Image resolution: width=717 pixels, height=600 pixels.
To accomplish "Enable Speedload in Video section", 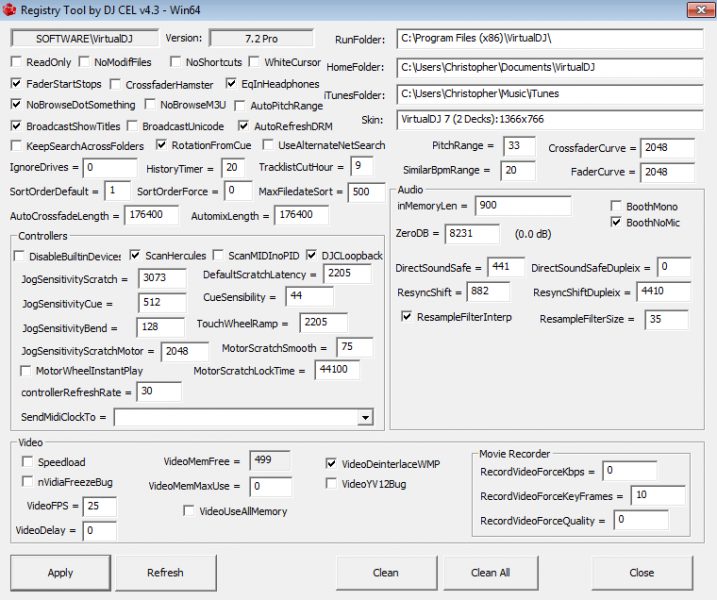I will click(x=27, y=462).
